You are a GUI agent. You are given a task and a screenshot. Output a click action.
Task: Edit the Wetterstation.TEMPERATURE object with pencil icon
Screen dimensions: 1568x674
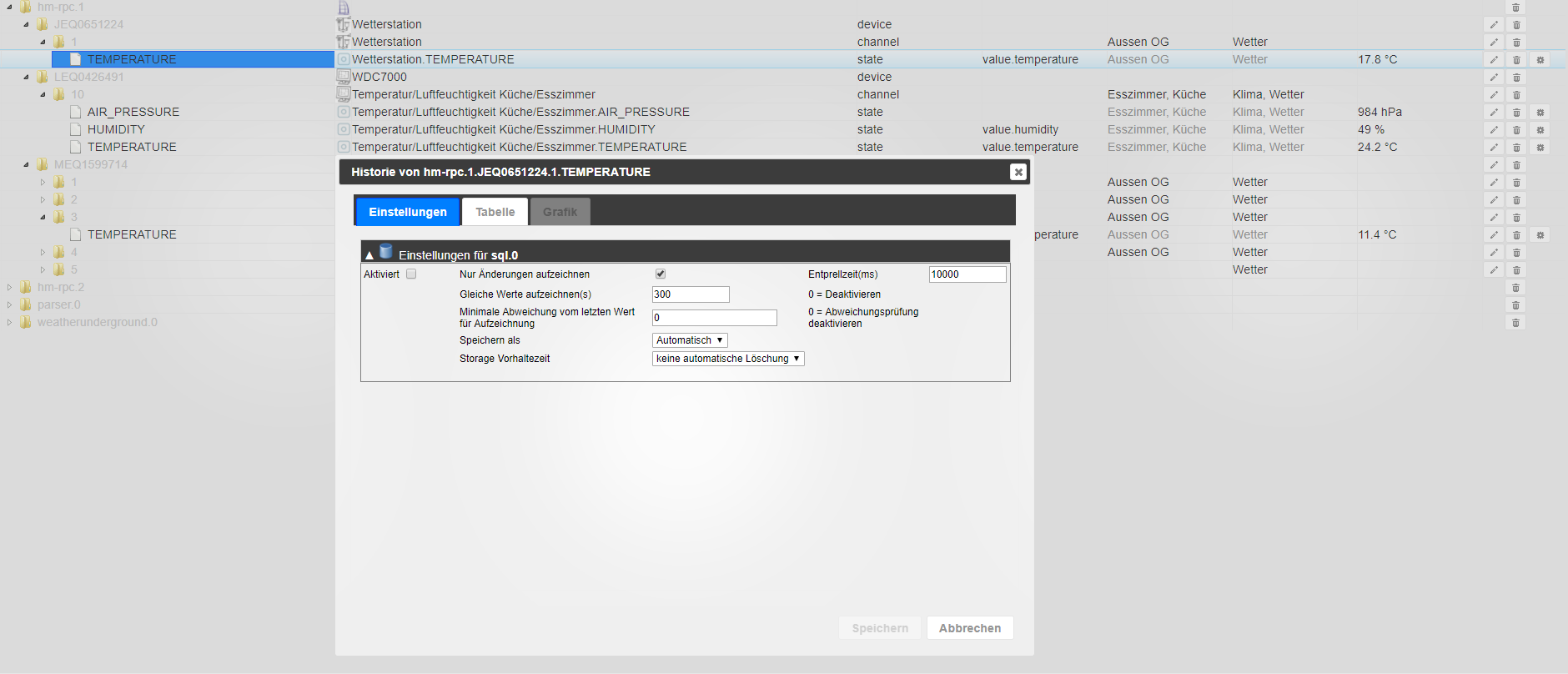coord(1494,60)
